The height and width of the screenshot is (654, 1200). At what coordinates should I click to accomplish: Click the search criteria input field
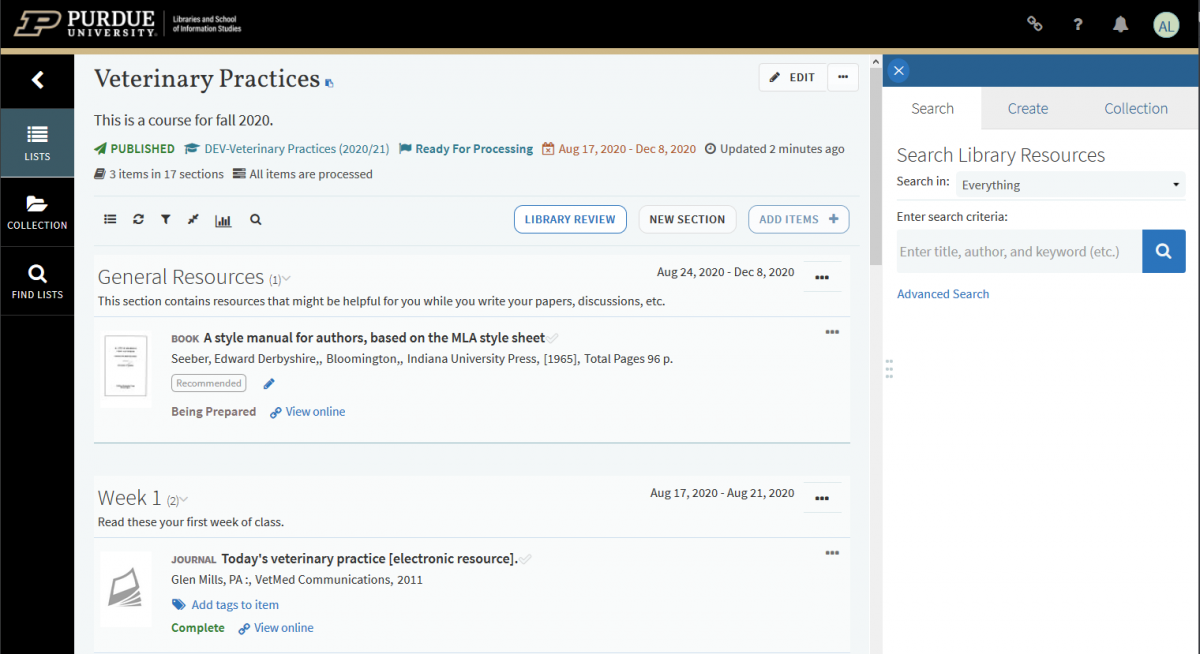coord(1019,252)
